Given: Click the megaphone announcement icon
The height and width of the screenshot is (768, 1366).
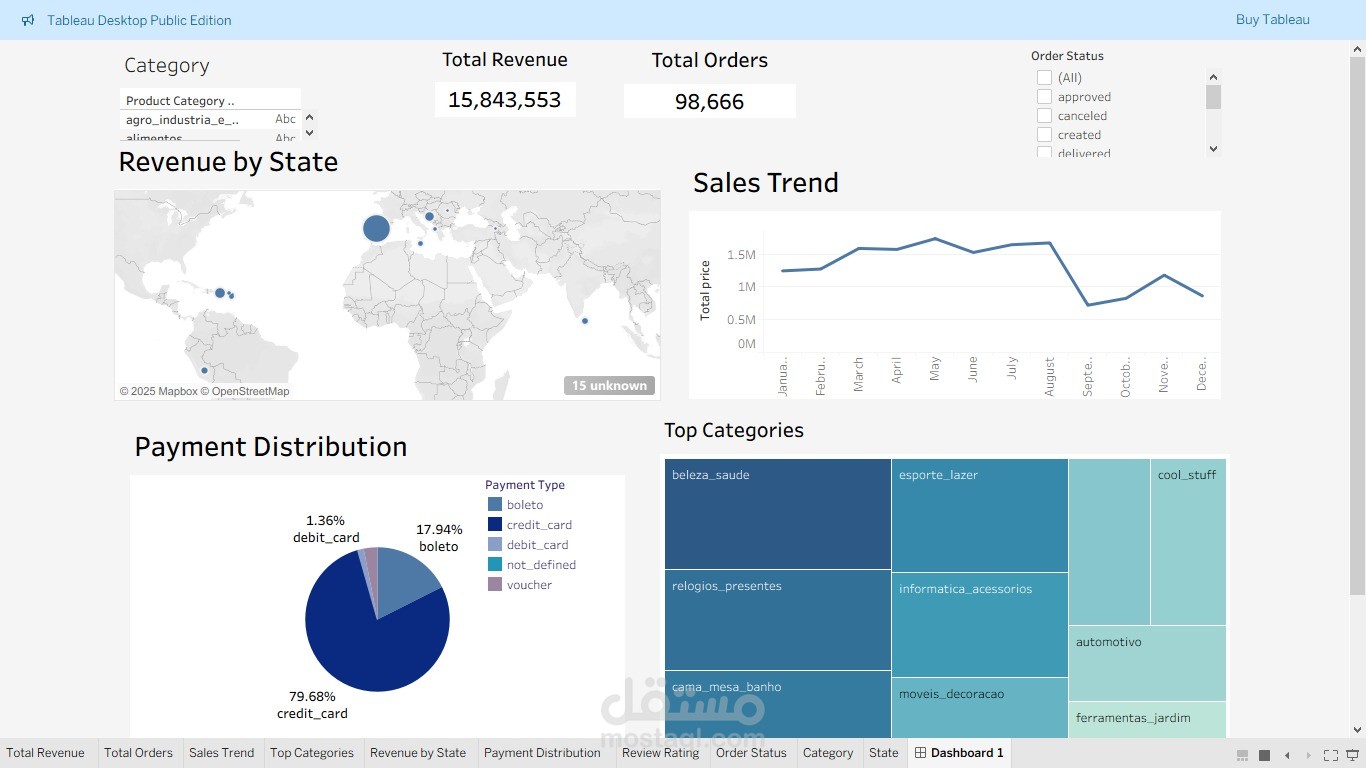Looking at the screenshot, I should click(x=28, y=20).
